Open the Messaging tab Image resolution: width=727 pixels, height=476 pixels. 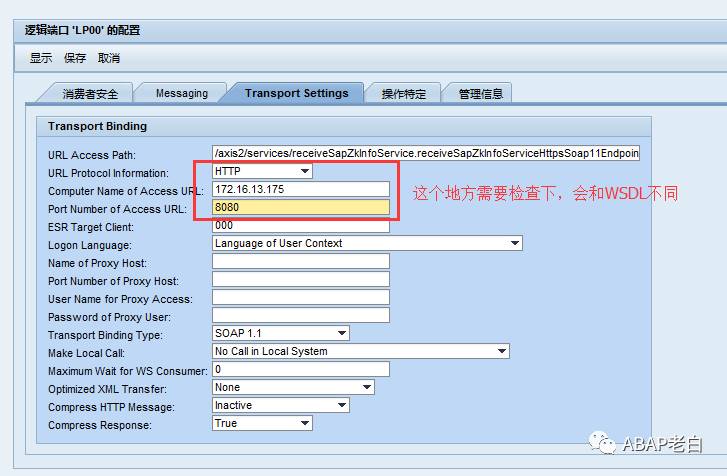[182, 94]
